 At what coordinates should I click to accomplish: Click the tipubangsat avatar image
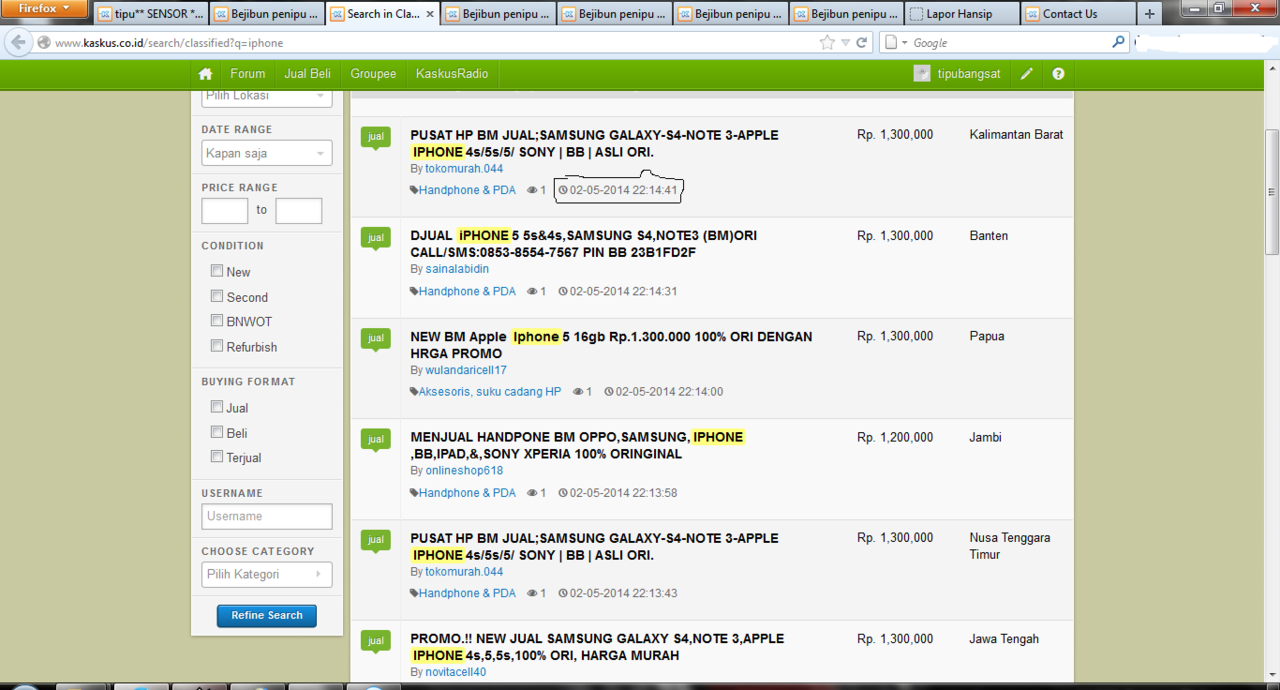[922, 74]
